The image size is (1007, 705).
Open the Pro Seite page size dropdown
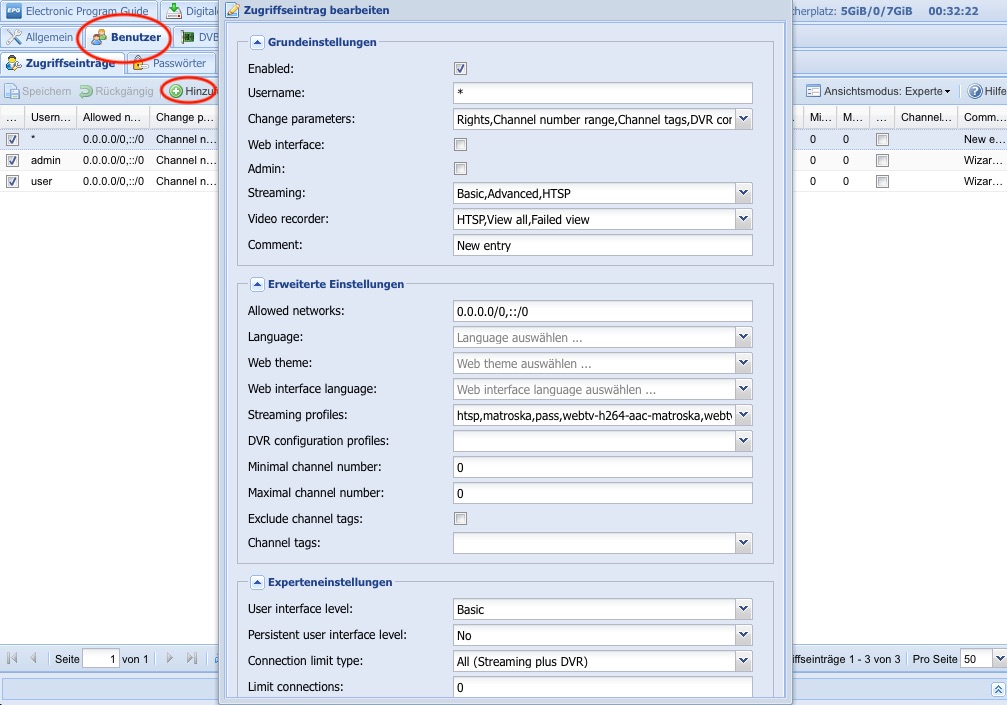click(999, 659)
